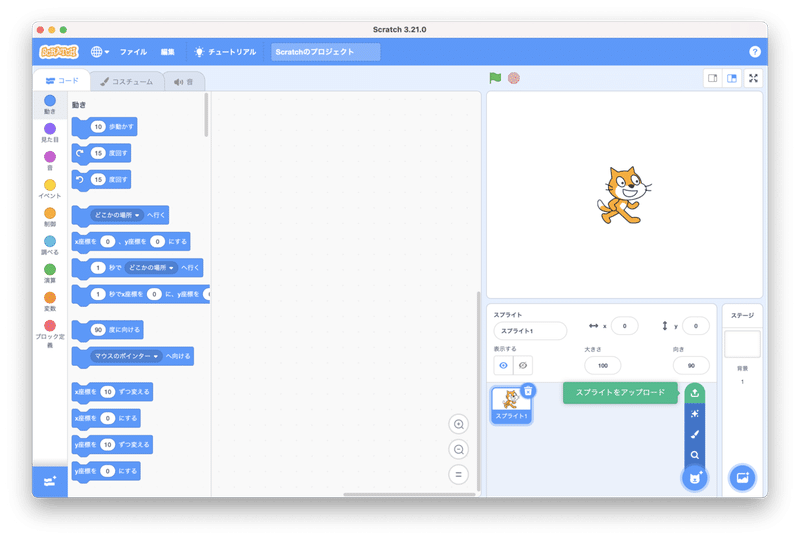Select the 変数 variables category
This screenshot has width=800, height=540.
tap(50, 301)
